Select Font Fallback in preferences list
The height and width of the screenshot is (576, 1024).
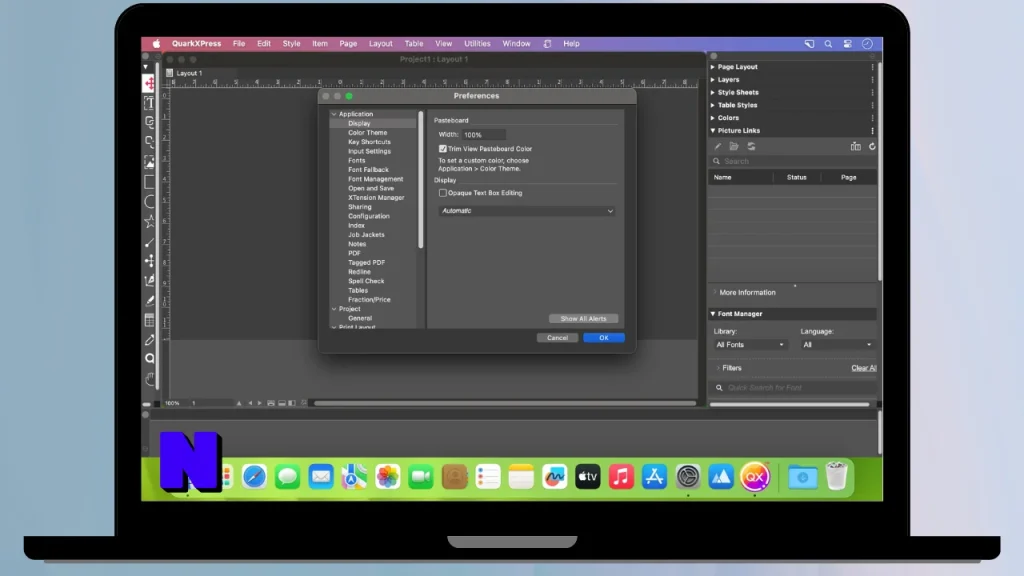368,170
